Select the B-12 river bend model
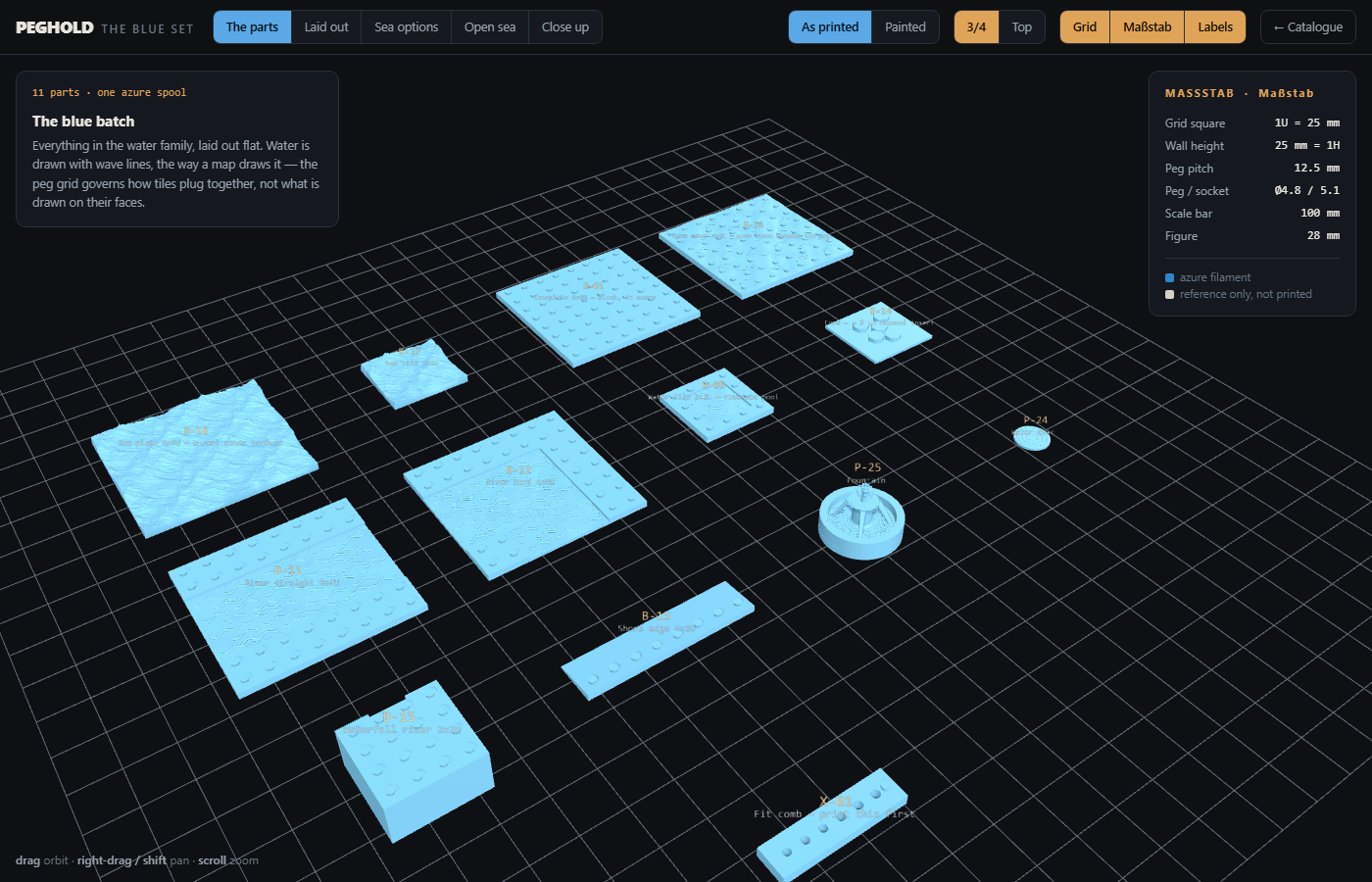The image size is (1372, 882). coord(524,494)
